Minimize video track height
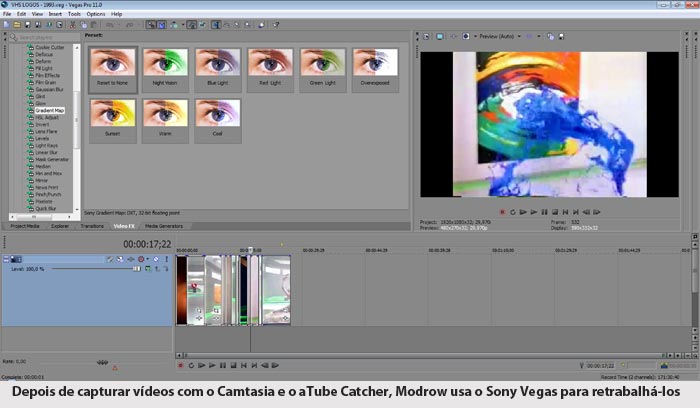The height and width of the screenshot is (408, 700). 6,259
